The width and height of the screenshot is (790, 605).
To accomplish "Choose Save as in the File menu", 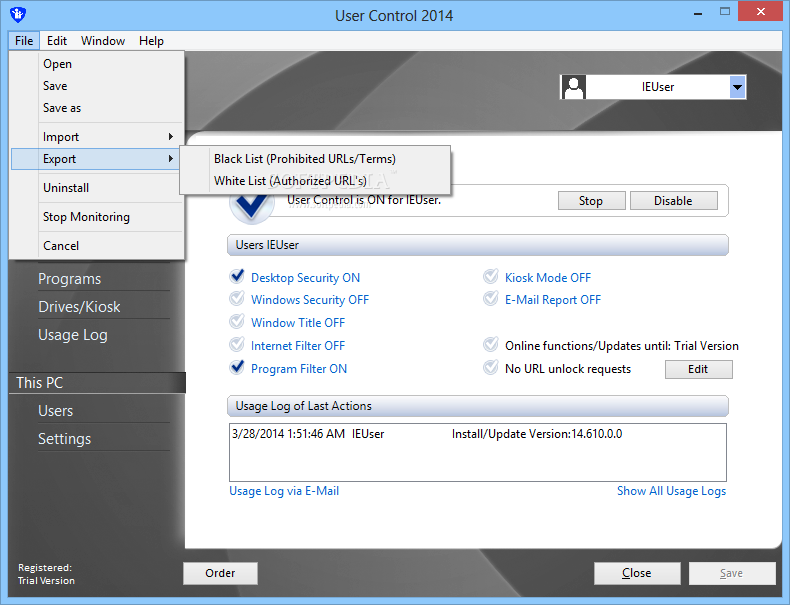I will pos(97,108).
